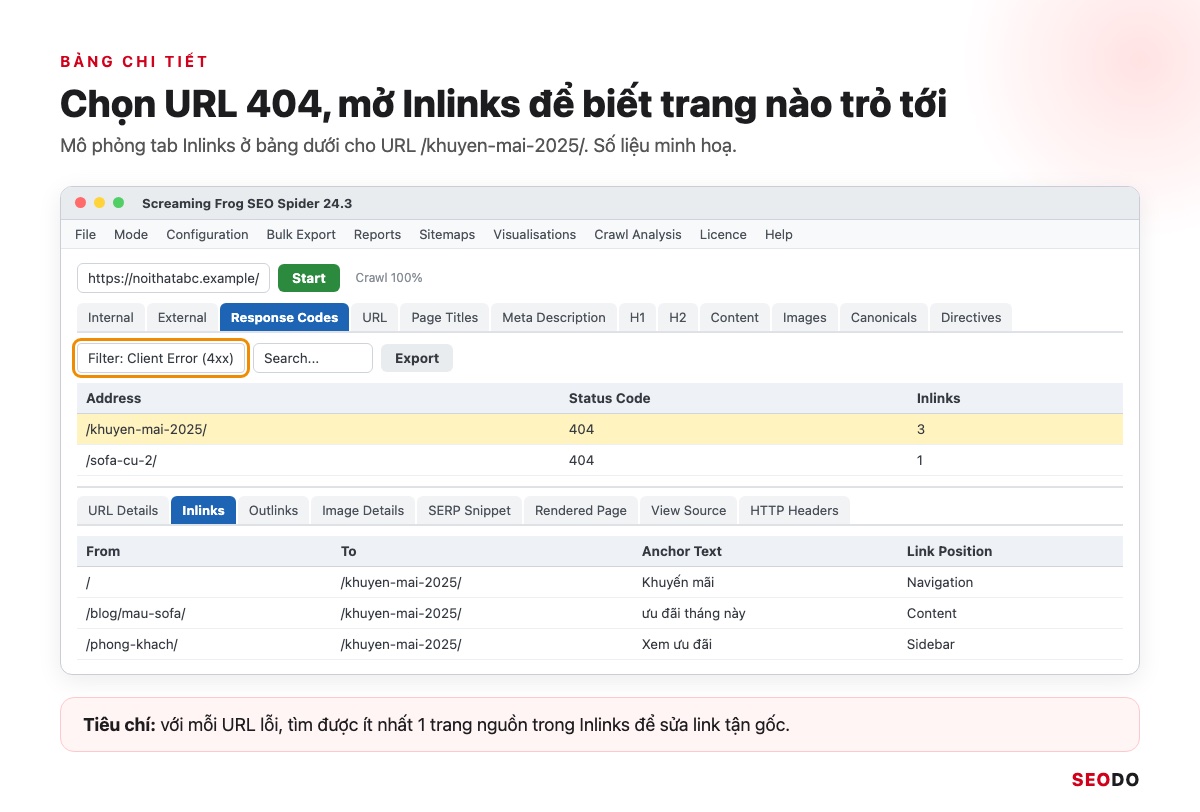
Task: Open the View Source bottom tab
Action: point(689,510)
